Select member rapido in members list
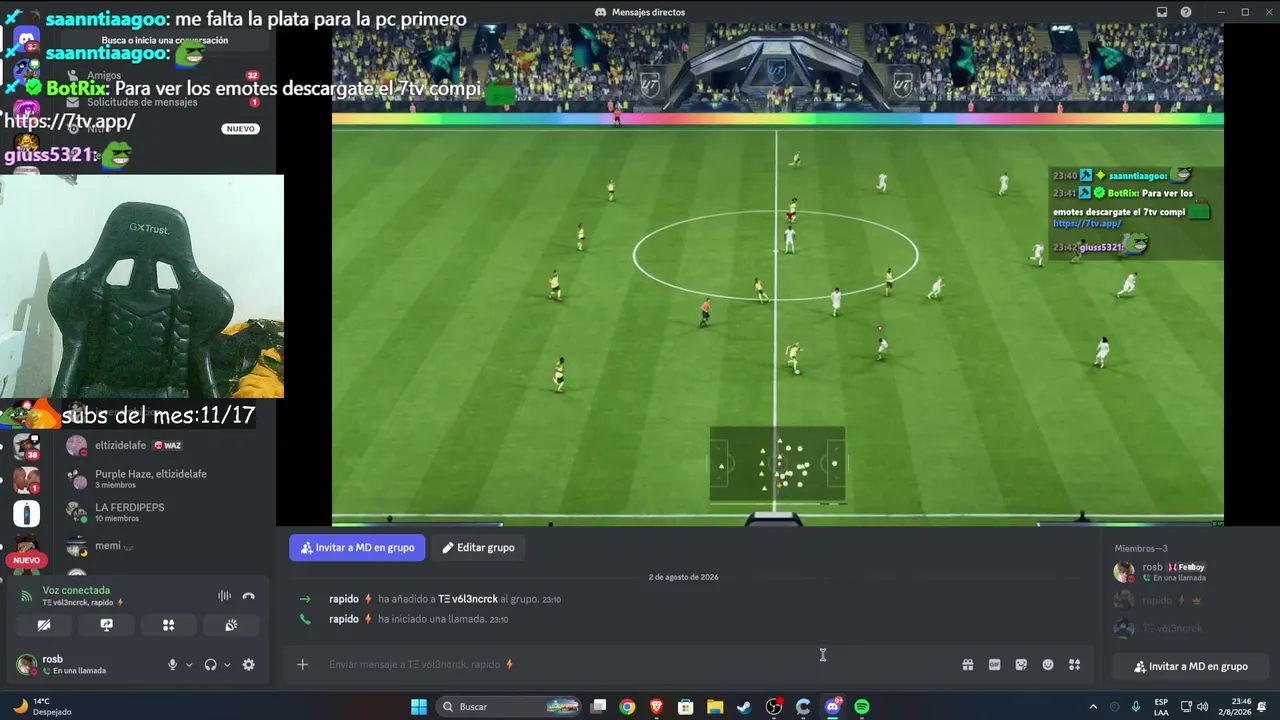Image resolution: width=1280 pixels, height=720 pixels. [1190, 600]
